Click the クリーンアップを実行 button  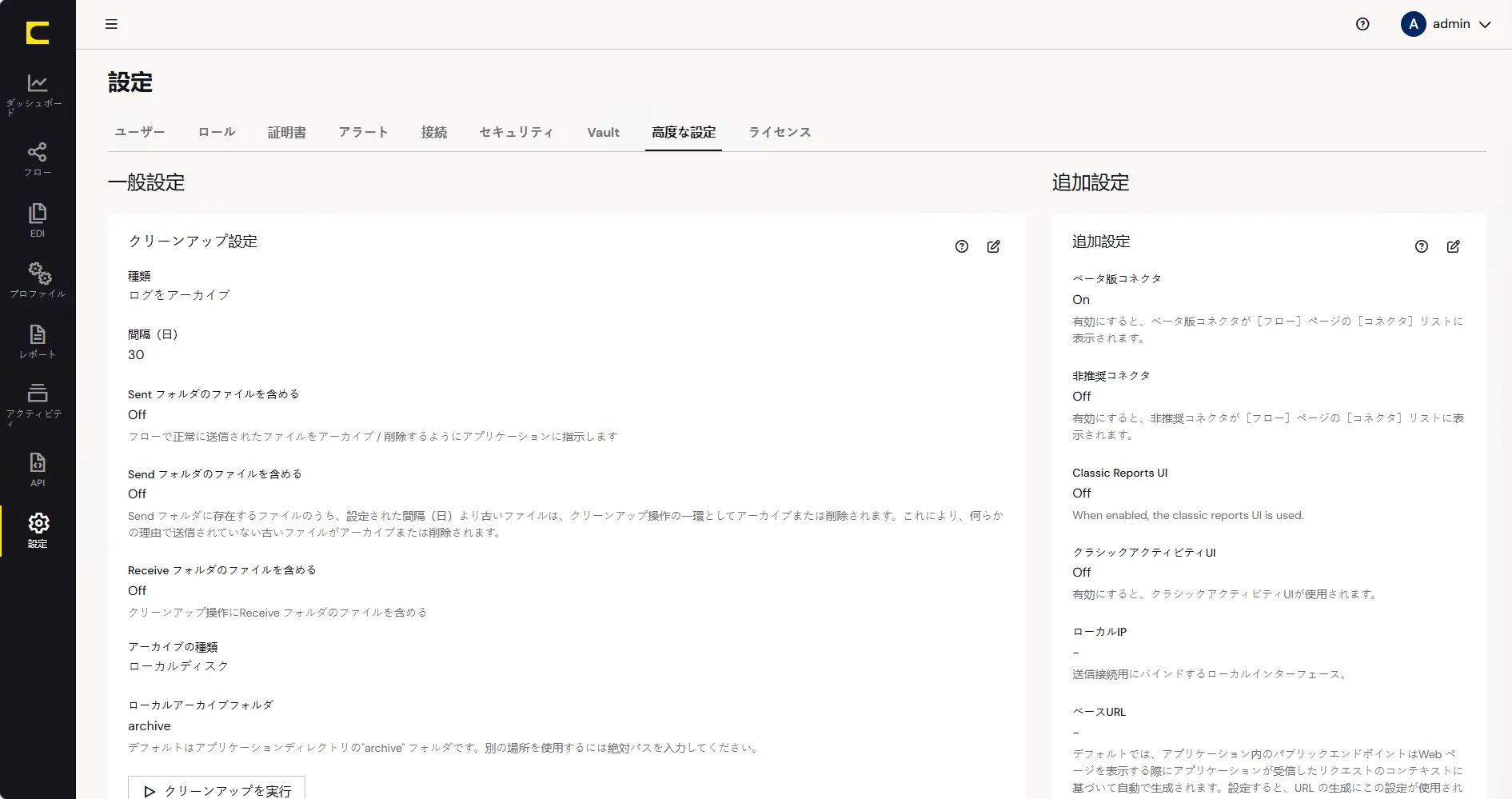(x=217, y=788)
